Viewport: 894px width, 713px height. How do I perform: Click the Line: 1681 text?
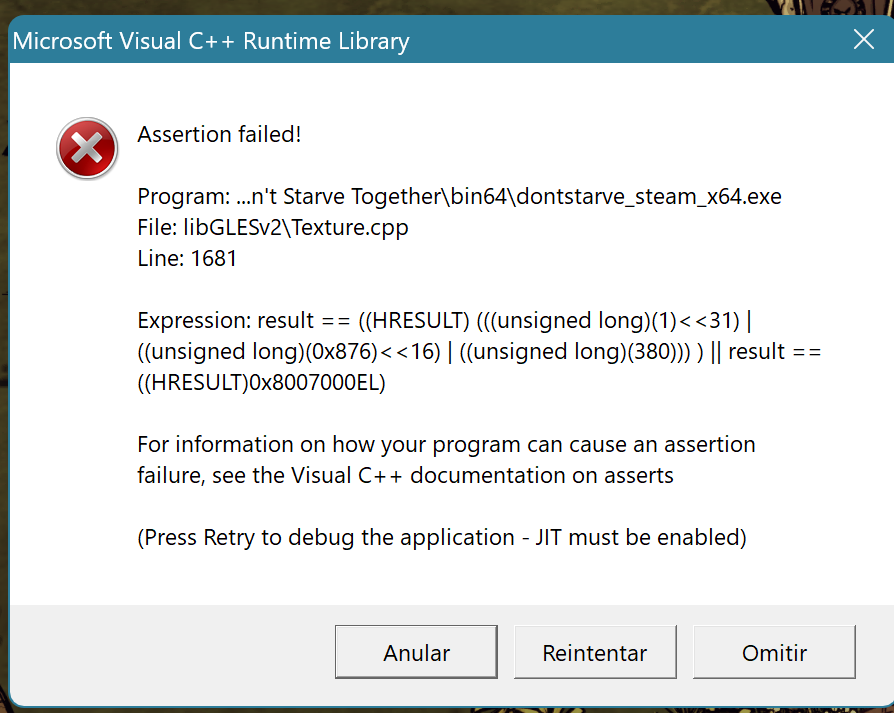186,258
